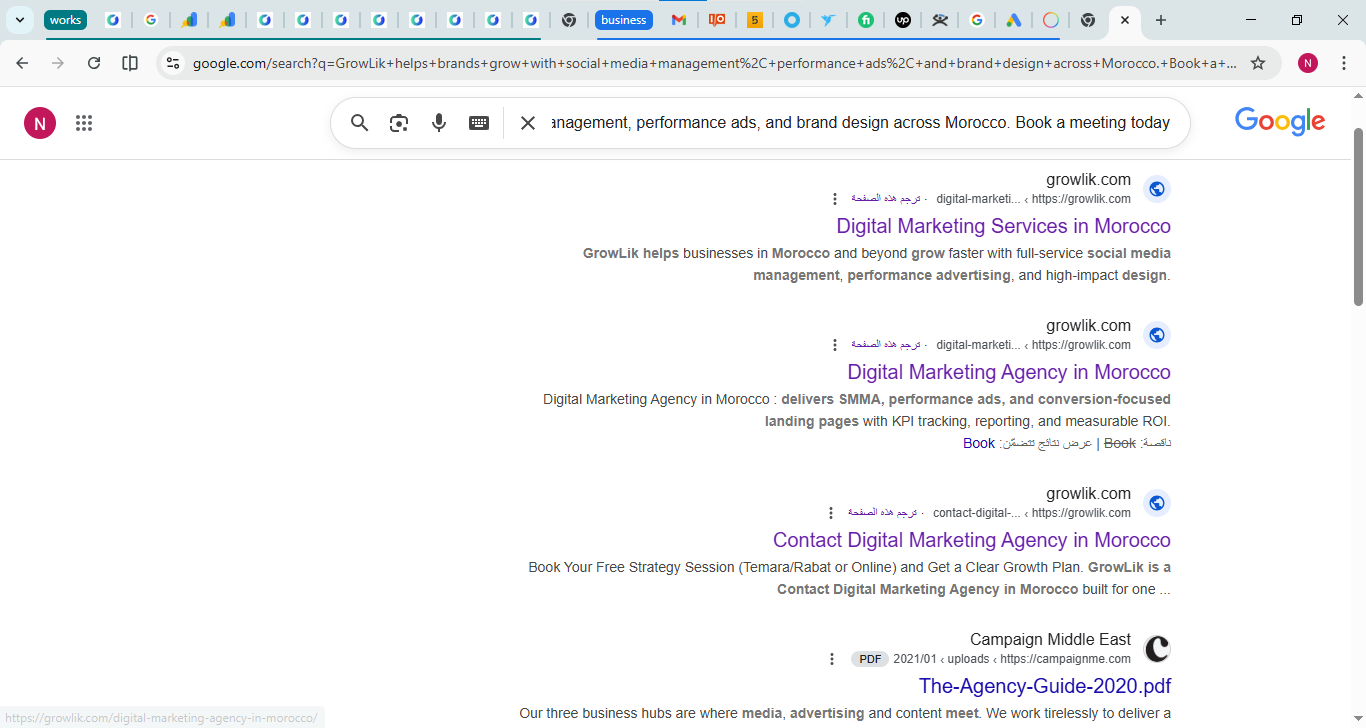Switch to the Upwork tab

(x=903, y=20)
